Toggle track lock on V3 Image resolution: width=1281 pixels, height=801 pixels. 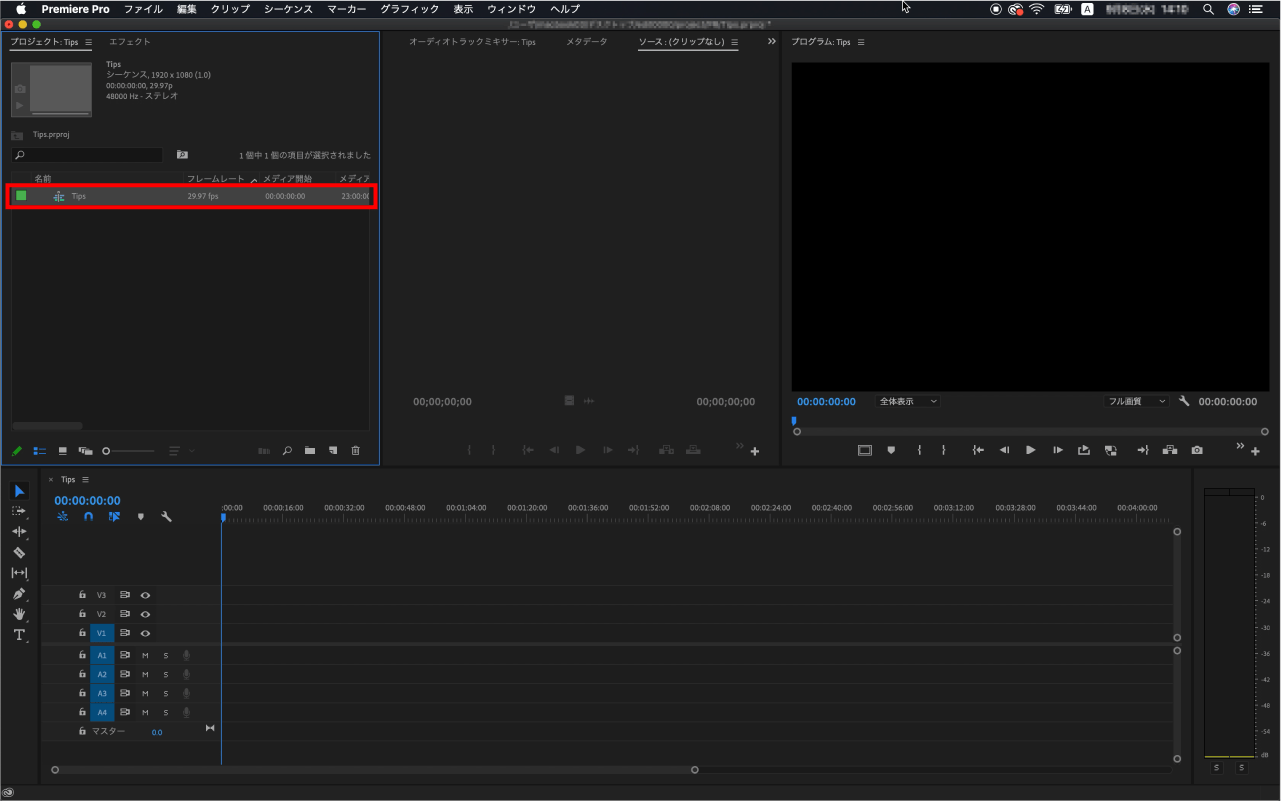click(x=82, y=595)
